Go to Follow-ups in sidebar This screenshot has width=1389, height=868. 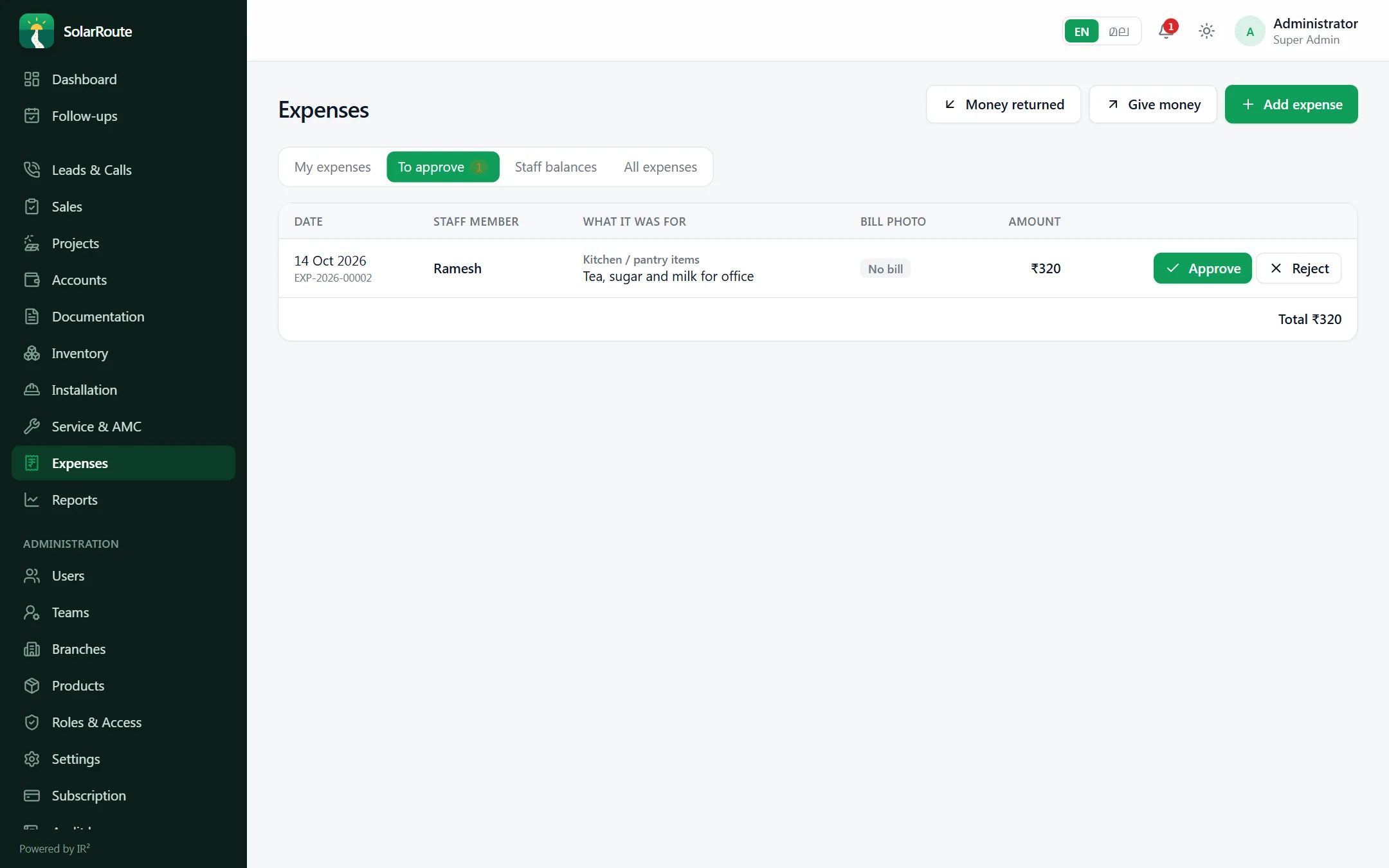coord(123,116)
